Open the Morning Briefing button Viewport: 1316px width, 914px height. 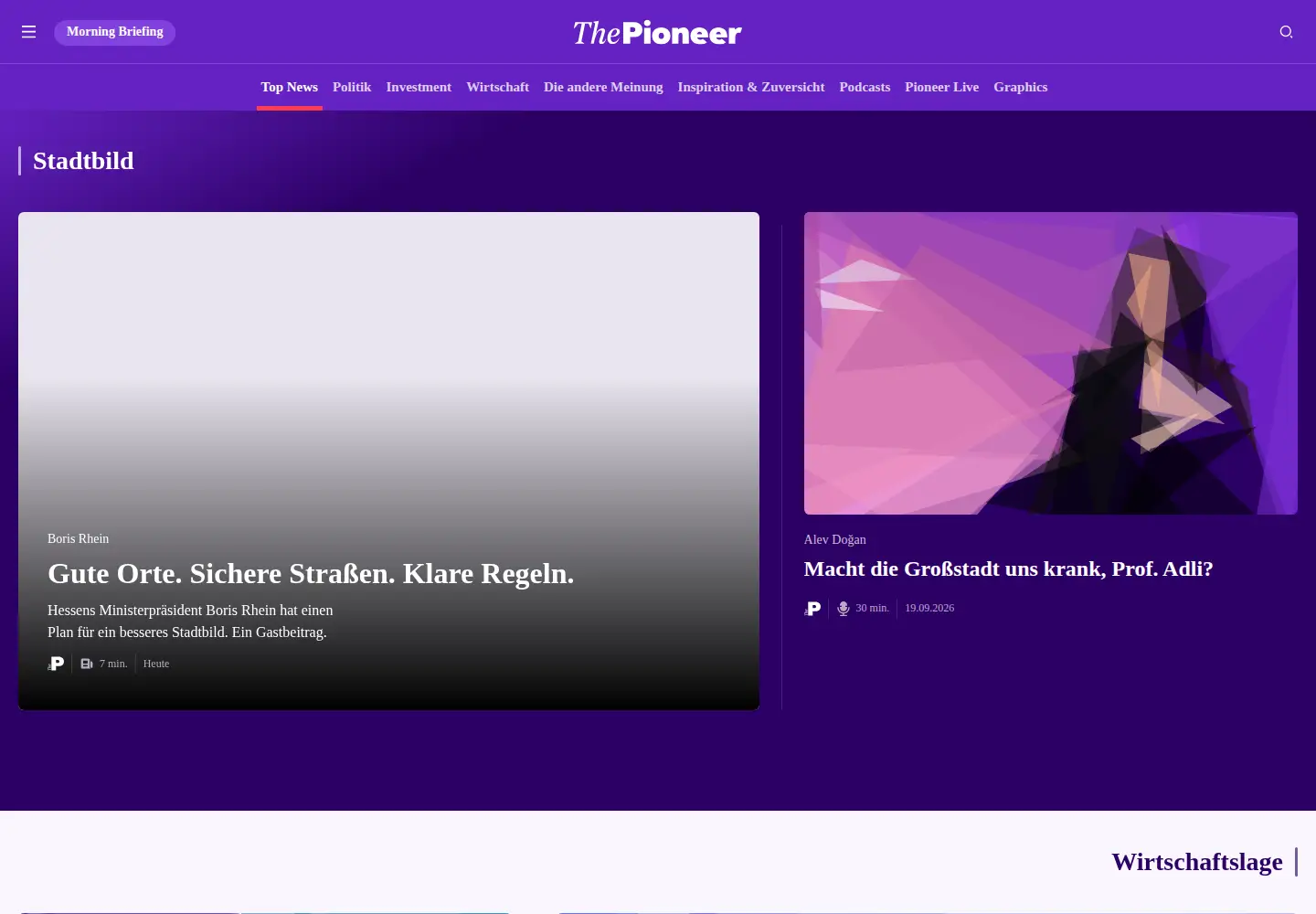click(114, 32)
